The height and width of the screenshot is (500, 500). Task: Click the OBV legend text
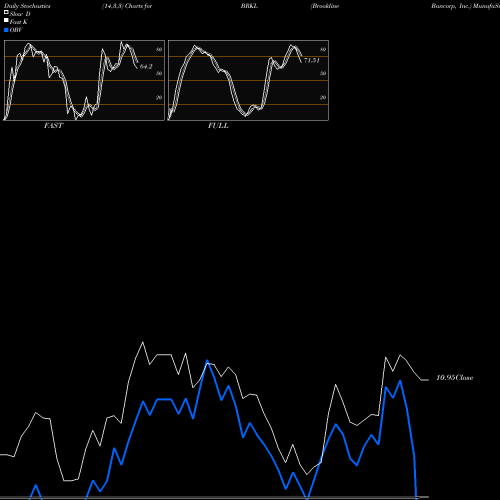click(x=16, y=30)
